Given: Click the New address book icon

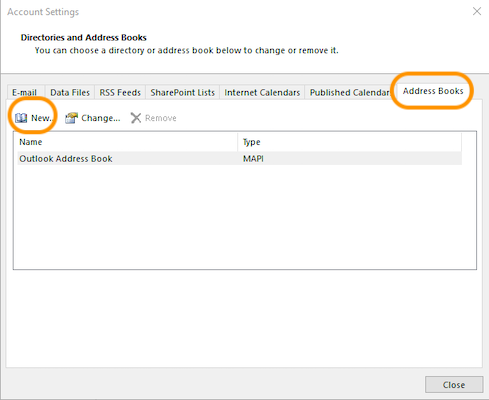Looking at the screenshot, I should tap(21, 118).
